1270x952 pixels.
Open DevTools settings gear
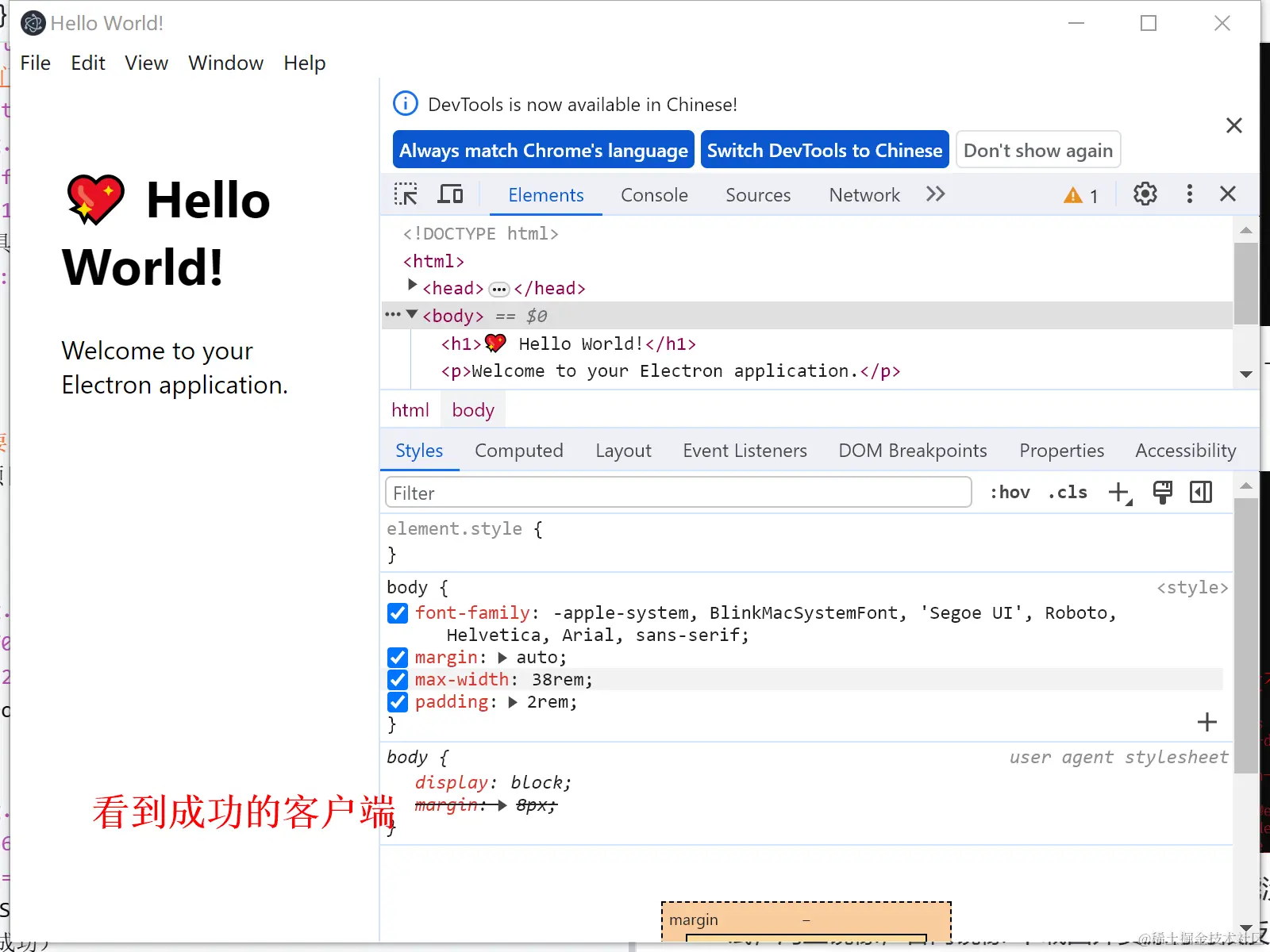[x=1145, y=194]
